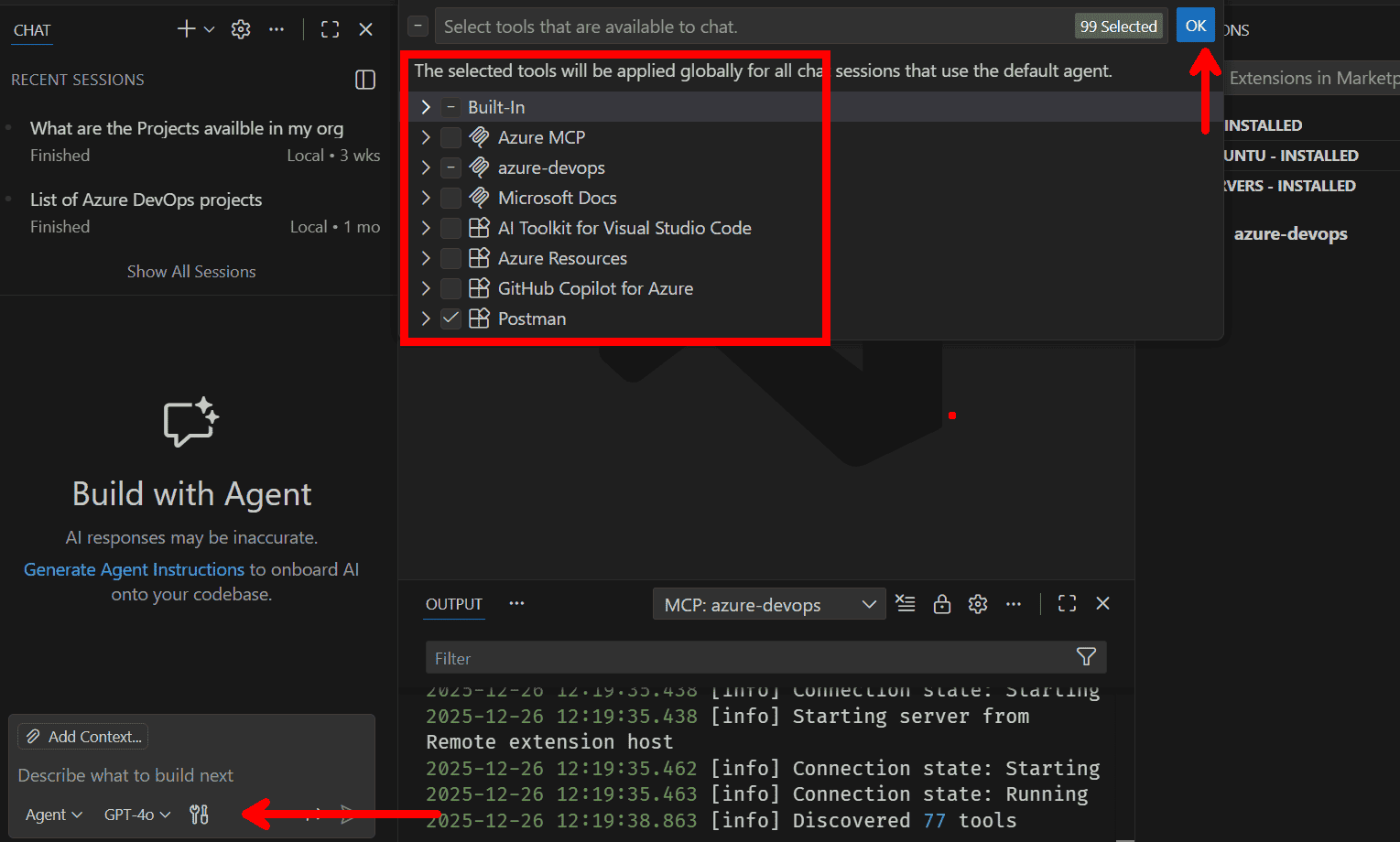Clear the output panel contents
Image resolution: width=1400 pixels, height=842 pixels.
tap(905, 603)
